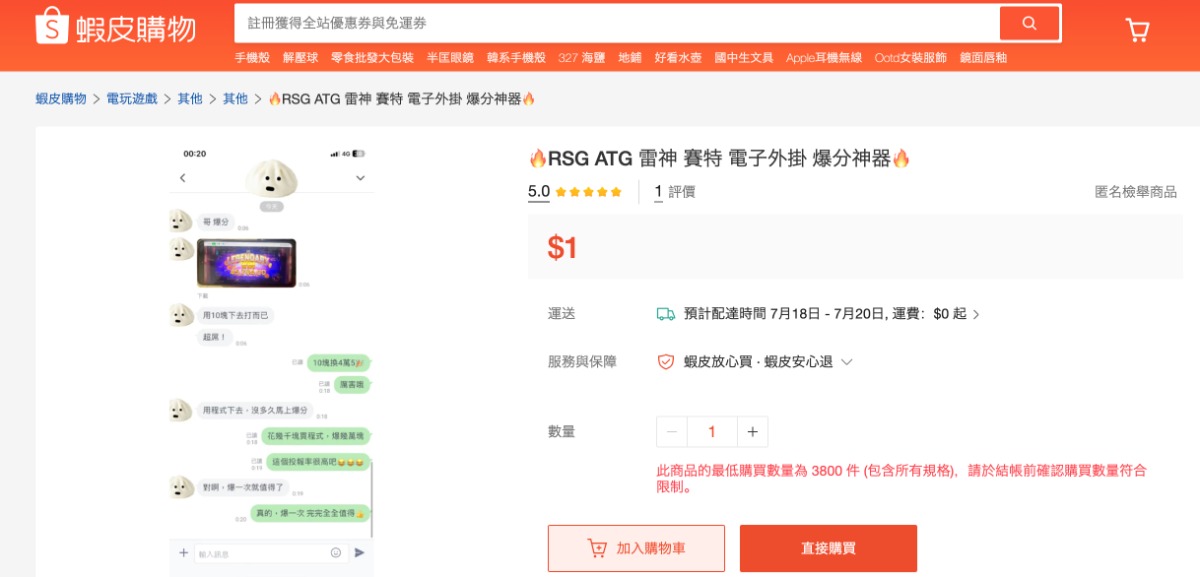Click the 服務與保障 label
This screenshot has height=577, width=1200.
pos(582,362)
